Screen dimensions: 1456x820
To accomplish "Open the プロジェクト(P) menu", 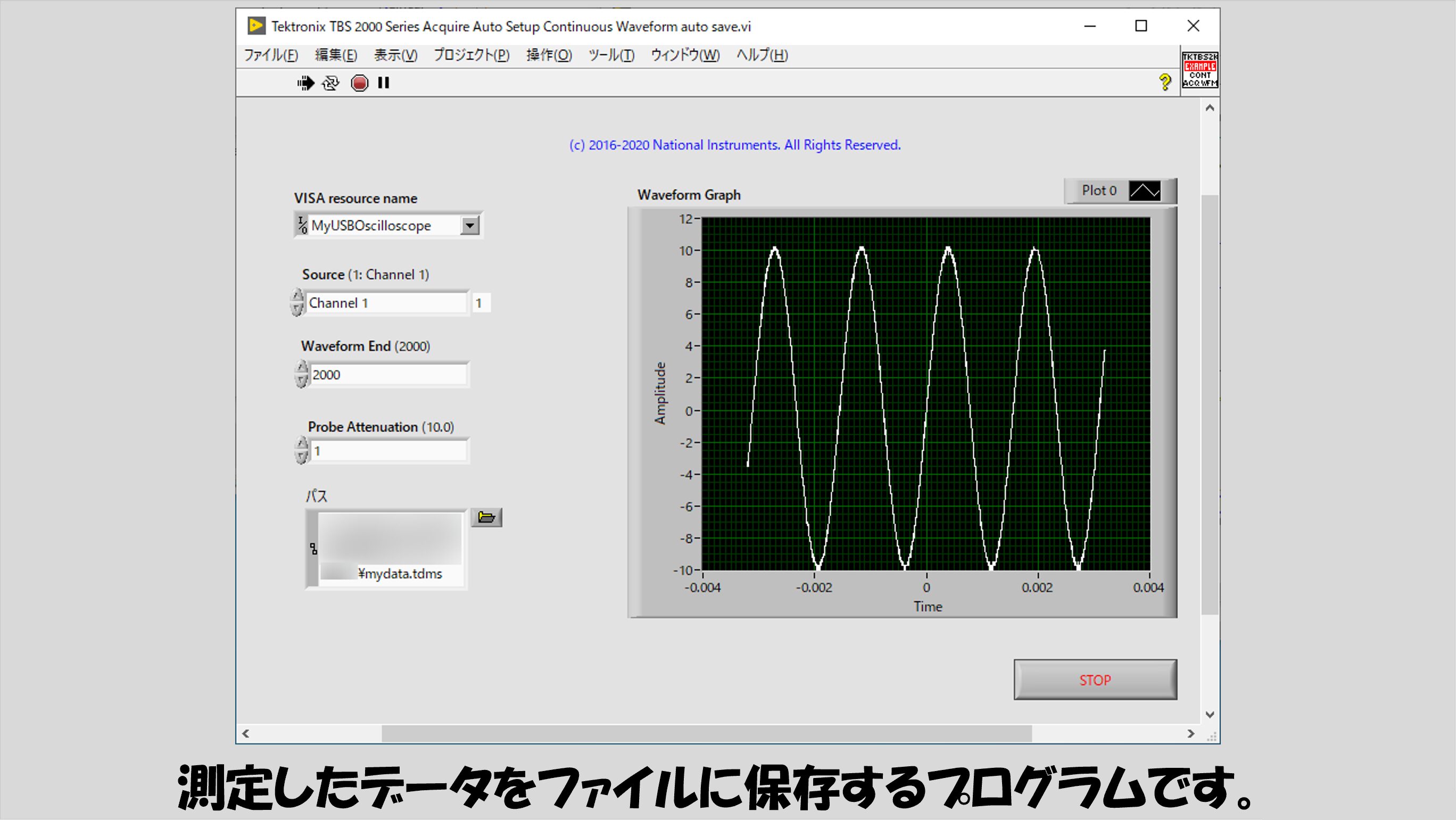I will [471, 55].
